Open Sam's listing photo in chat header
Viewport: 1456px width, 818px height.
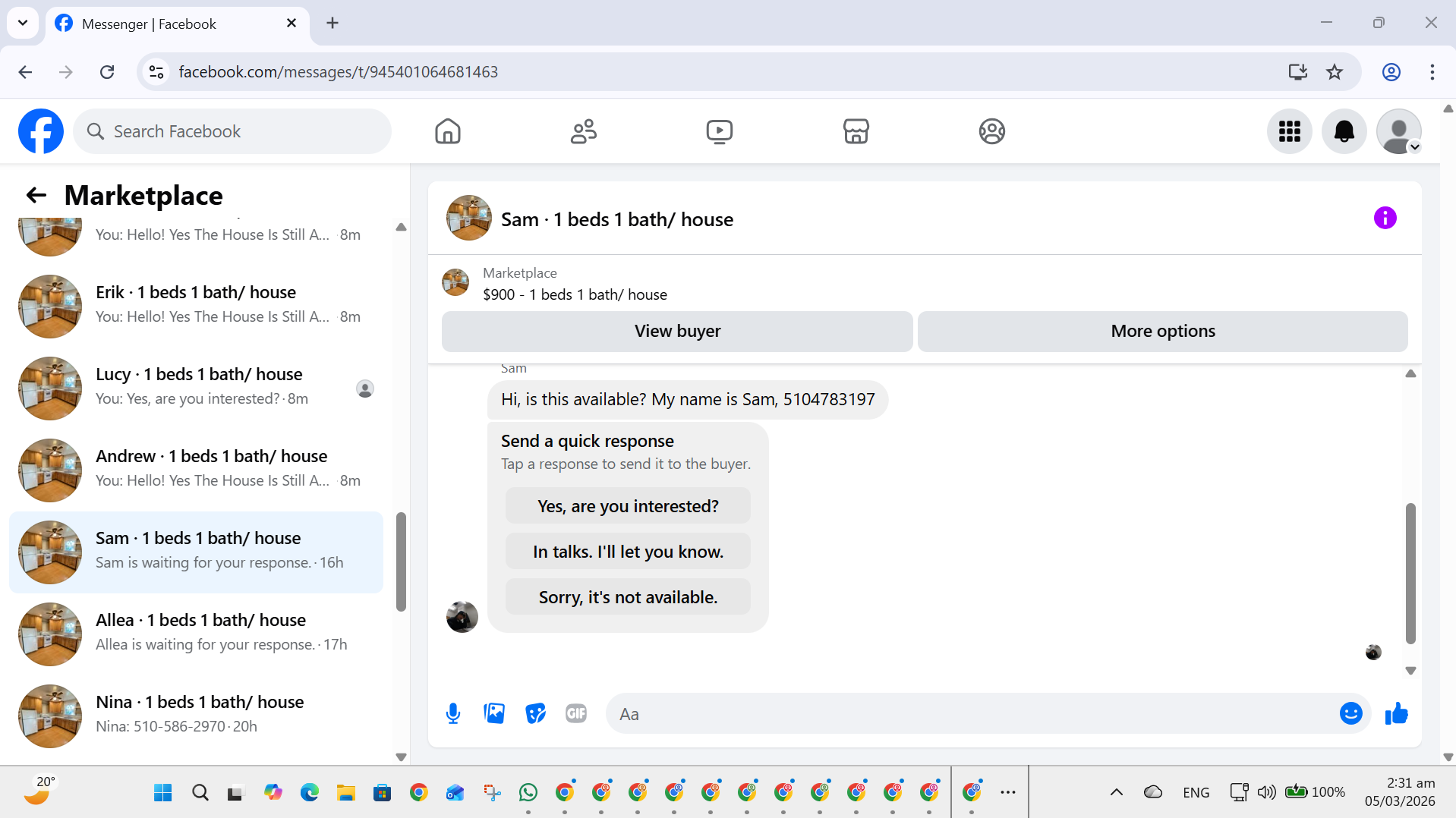click(468, 219)
